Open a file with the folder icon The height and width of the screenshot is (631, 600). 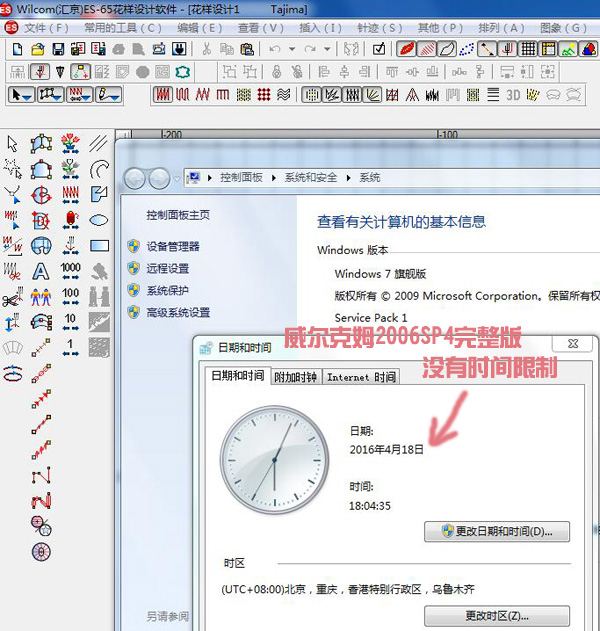37,49
